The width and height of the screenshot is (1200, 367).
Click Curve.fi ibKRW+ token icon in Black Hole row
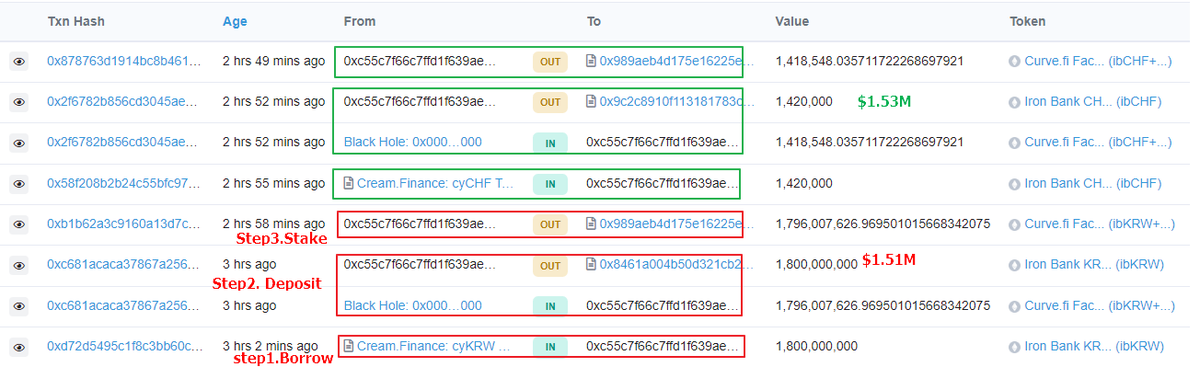pyautogui.click(x=1015, y=306)
